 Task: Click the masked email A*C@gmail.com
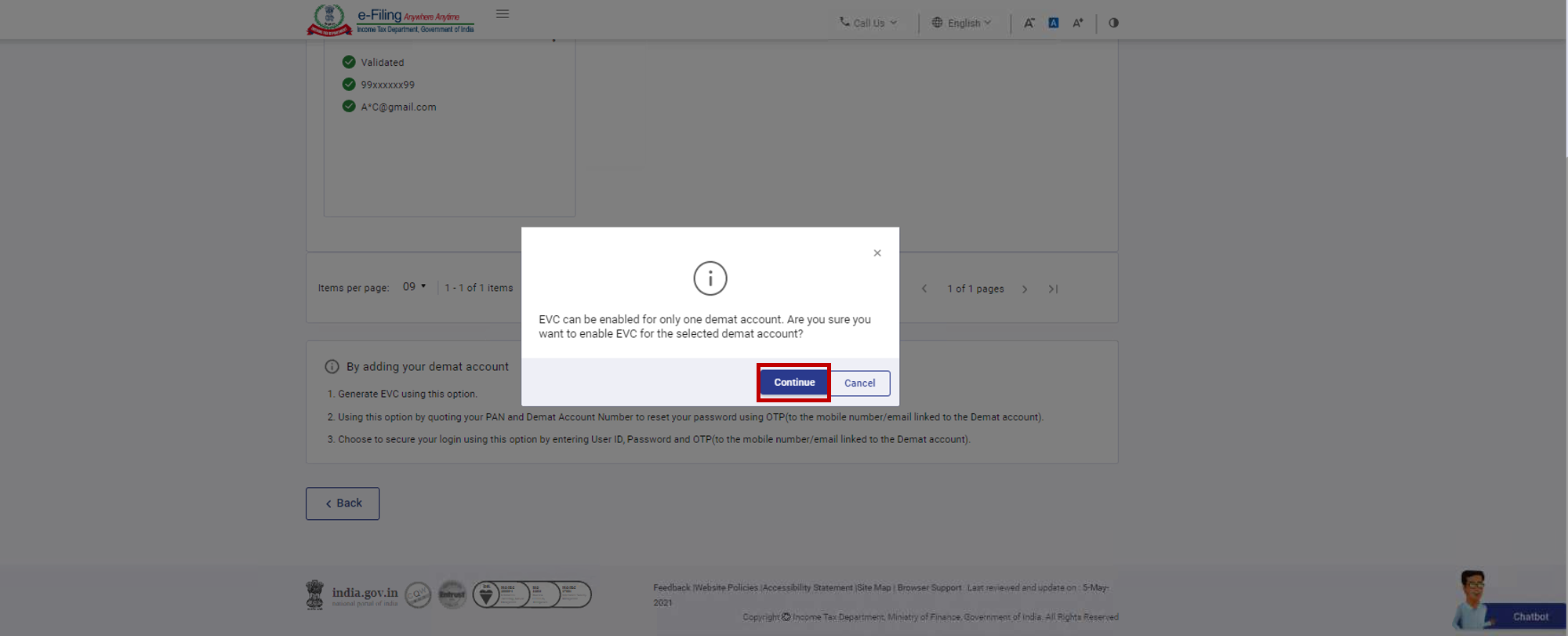coord(398,107)
